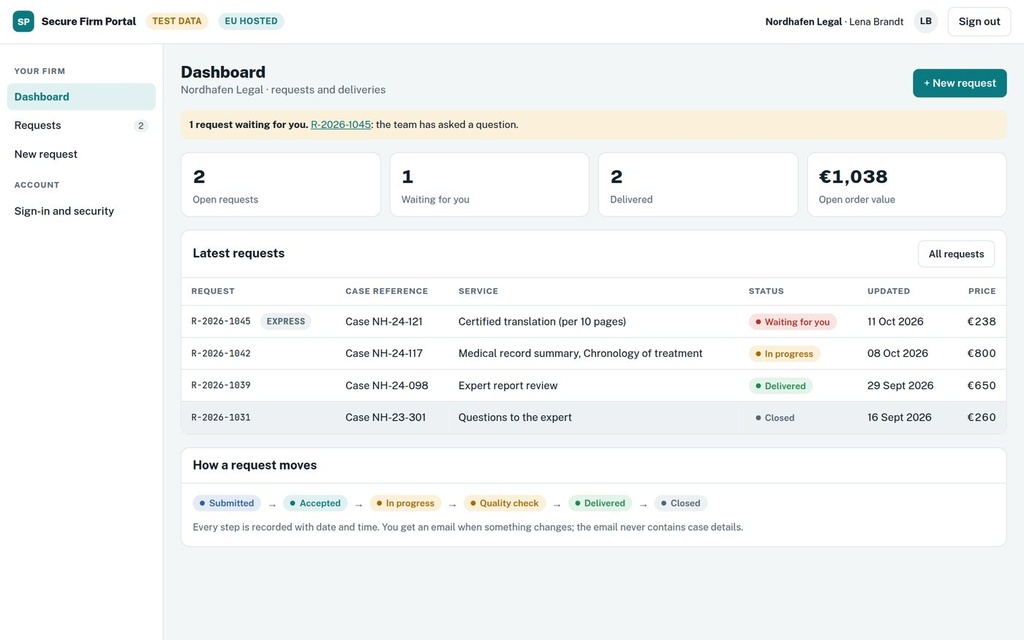Click the Submitted step pill

pyautogui.click(x=227, y=504)
